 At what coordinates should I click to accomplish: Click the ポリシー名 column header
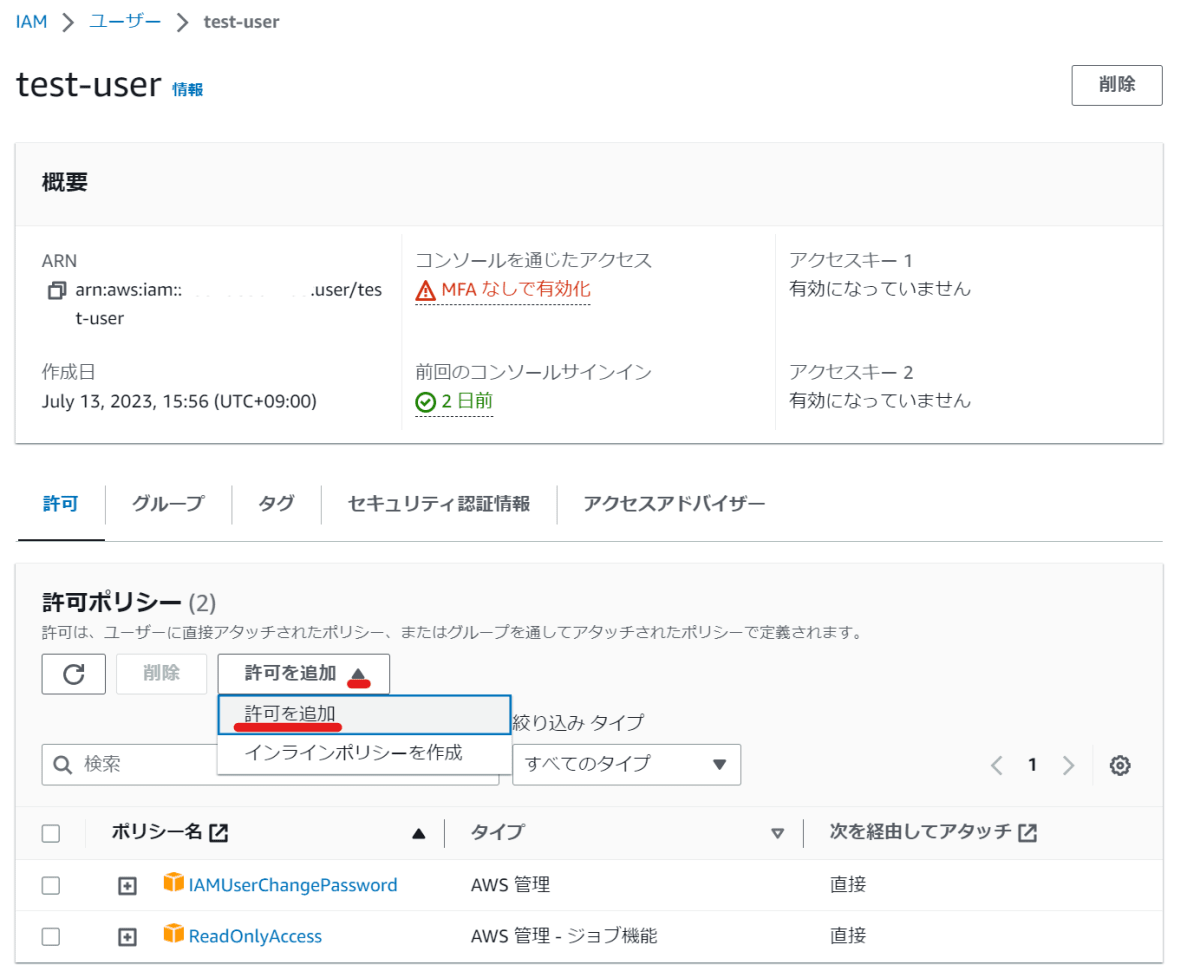click(157, 833)
